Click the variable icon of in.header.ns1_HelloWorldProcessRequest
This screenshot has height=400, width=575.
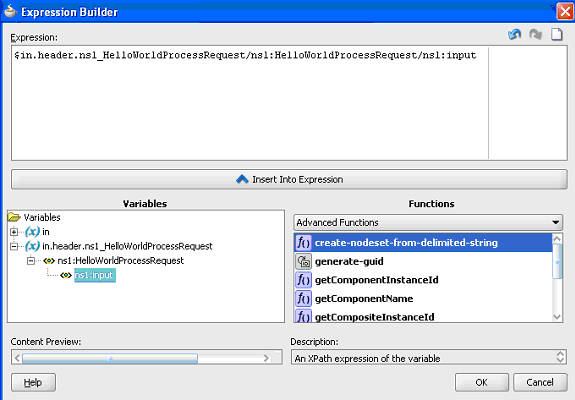32,246
